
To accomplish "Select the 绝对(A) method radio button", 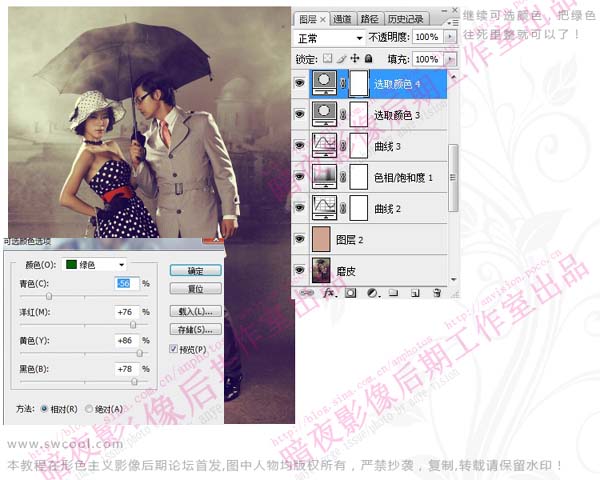I will click(x=90, y=408).
